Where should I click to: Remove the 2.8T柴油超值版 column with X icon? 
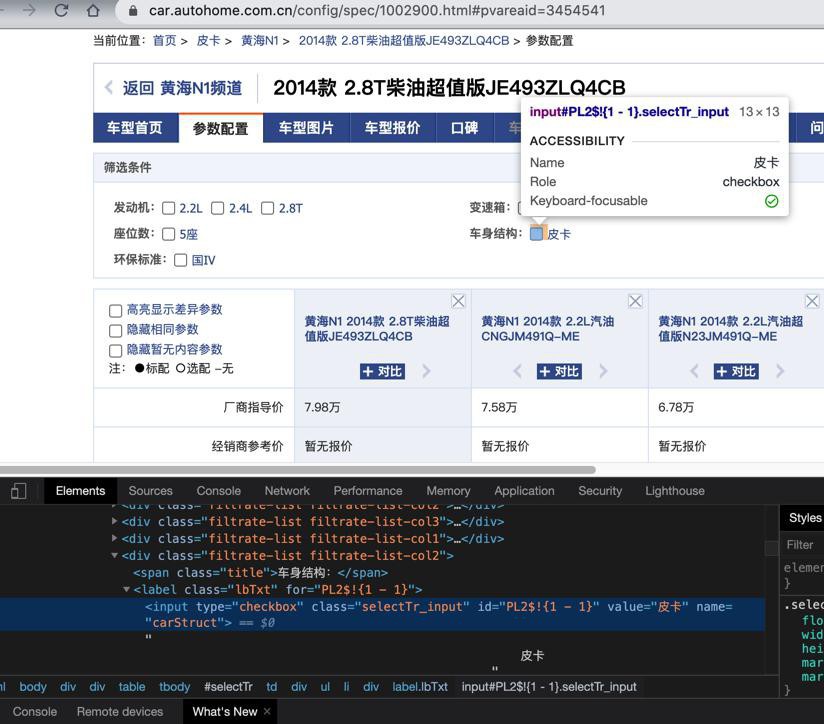(458, 301)
